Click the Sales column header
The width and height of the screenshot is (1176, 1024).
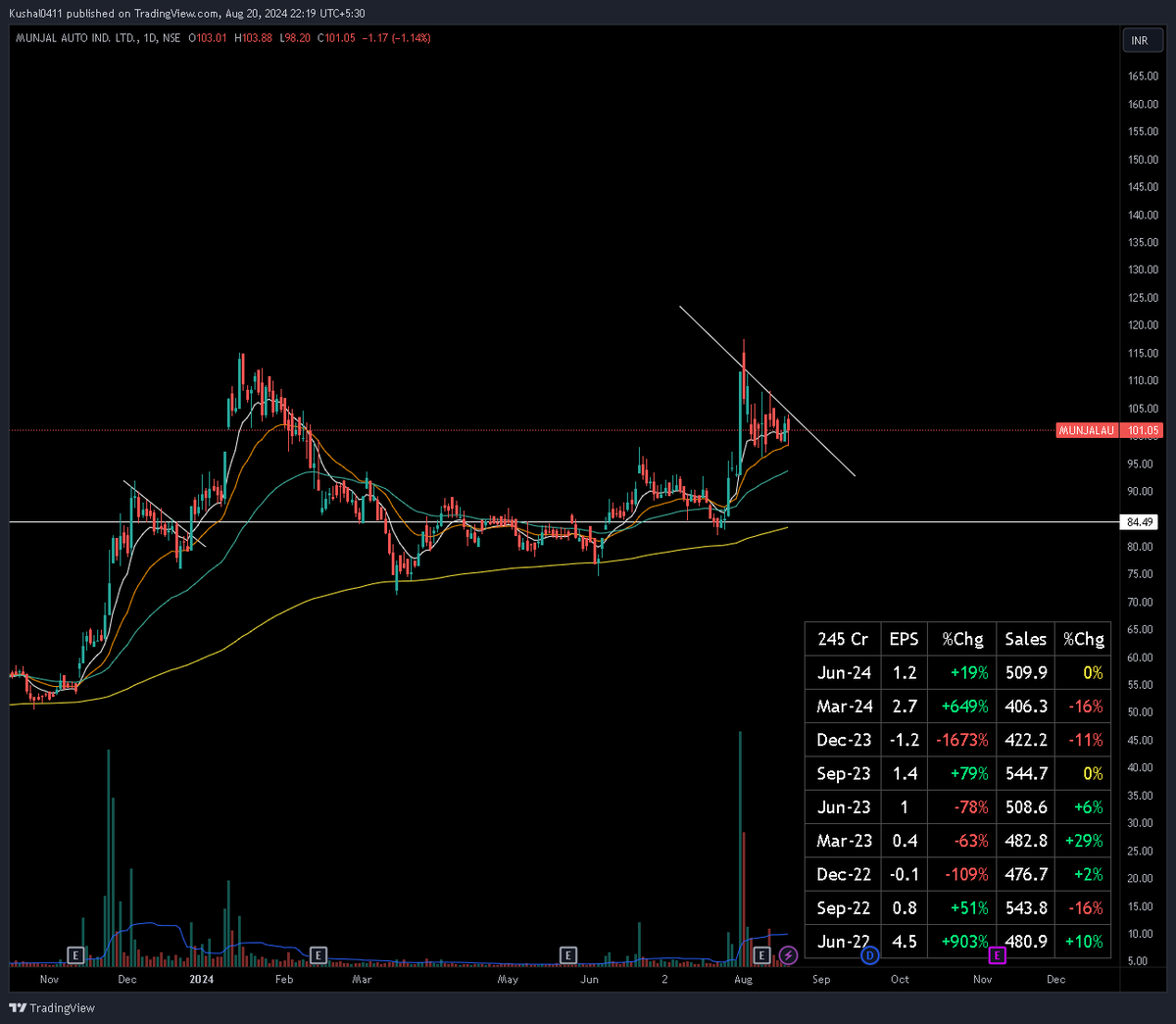click(x=1026, y=639)
